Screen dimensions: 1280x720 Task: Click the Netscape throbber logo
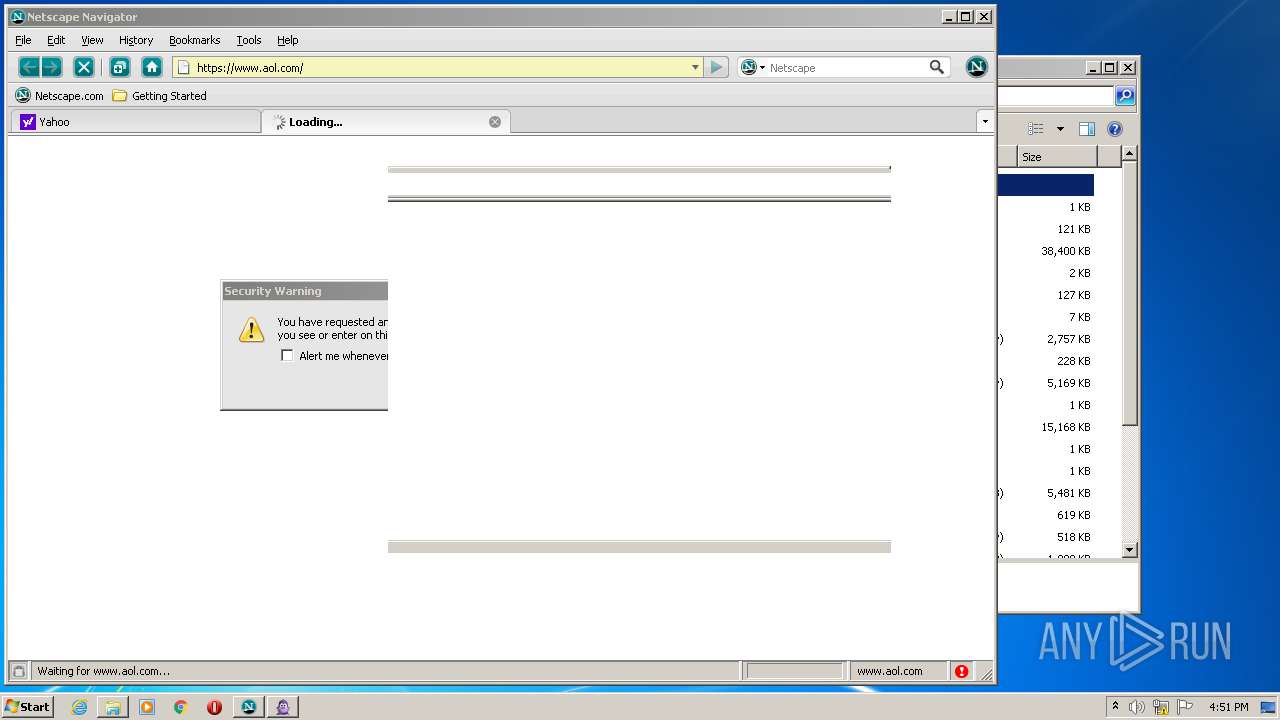tap(977, 67)
